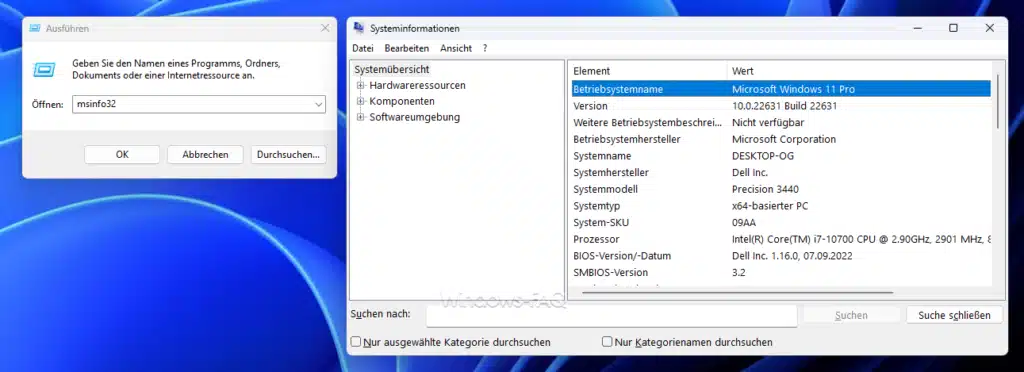Enable Nur ausgewählte Kategorie durchsuchen checkbox

[356, 341]
